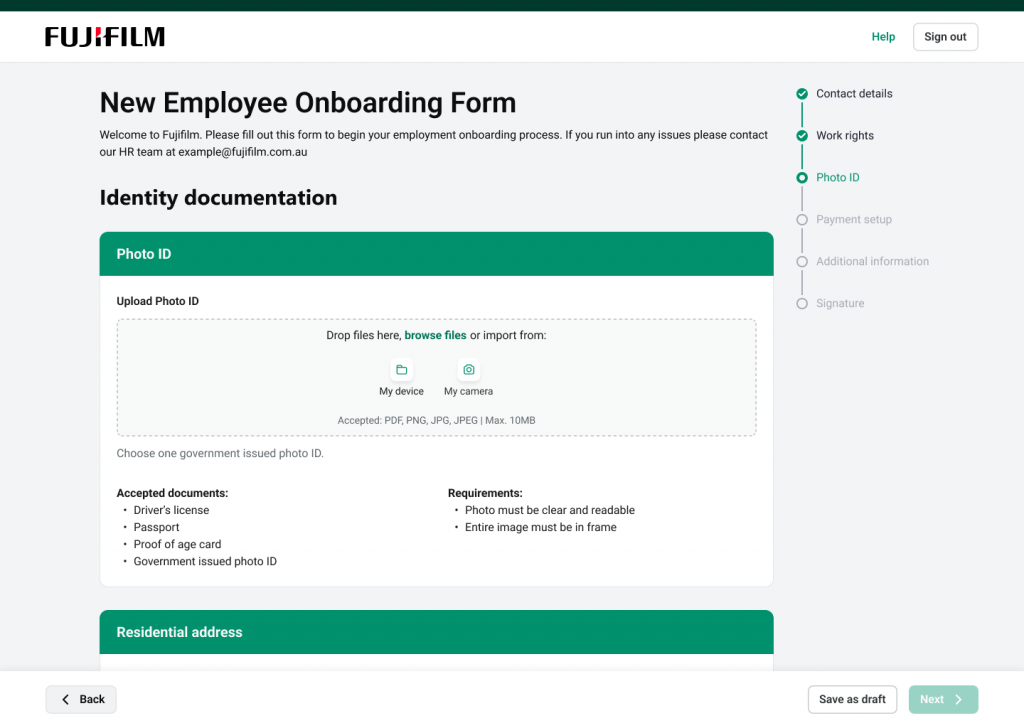1024x728 pixels.
Task: Click the browse files link
Action: click(435, 335)
